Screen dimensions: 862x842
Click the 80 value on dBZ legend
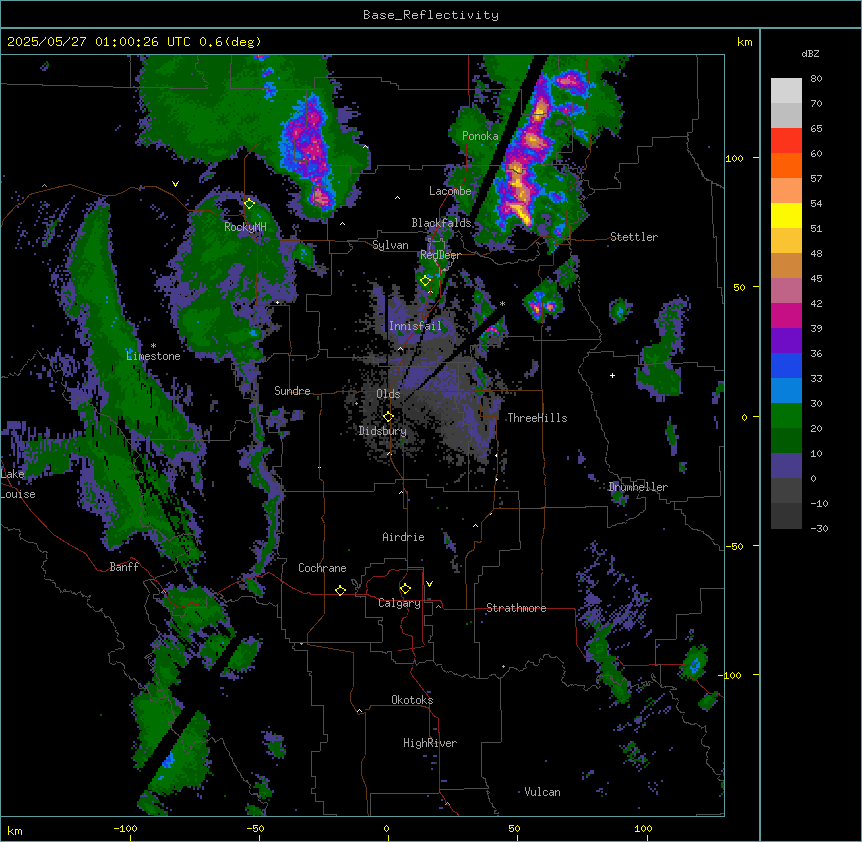[816, 79]
